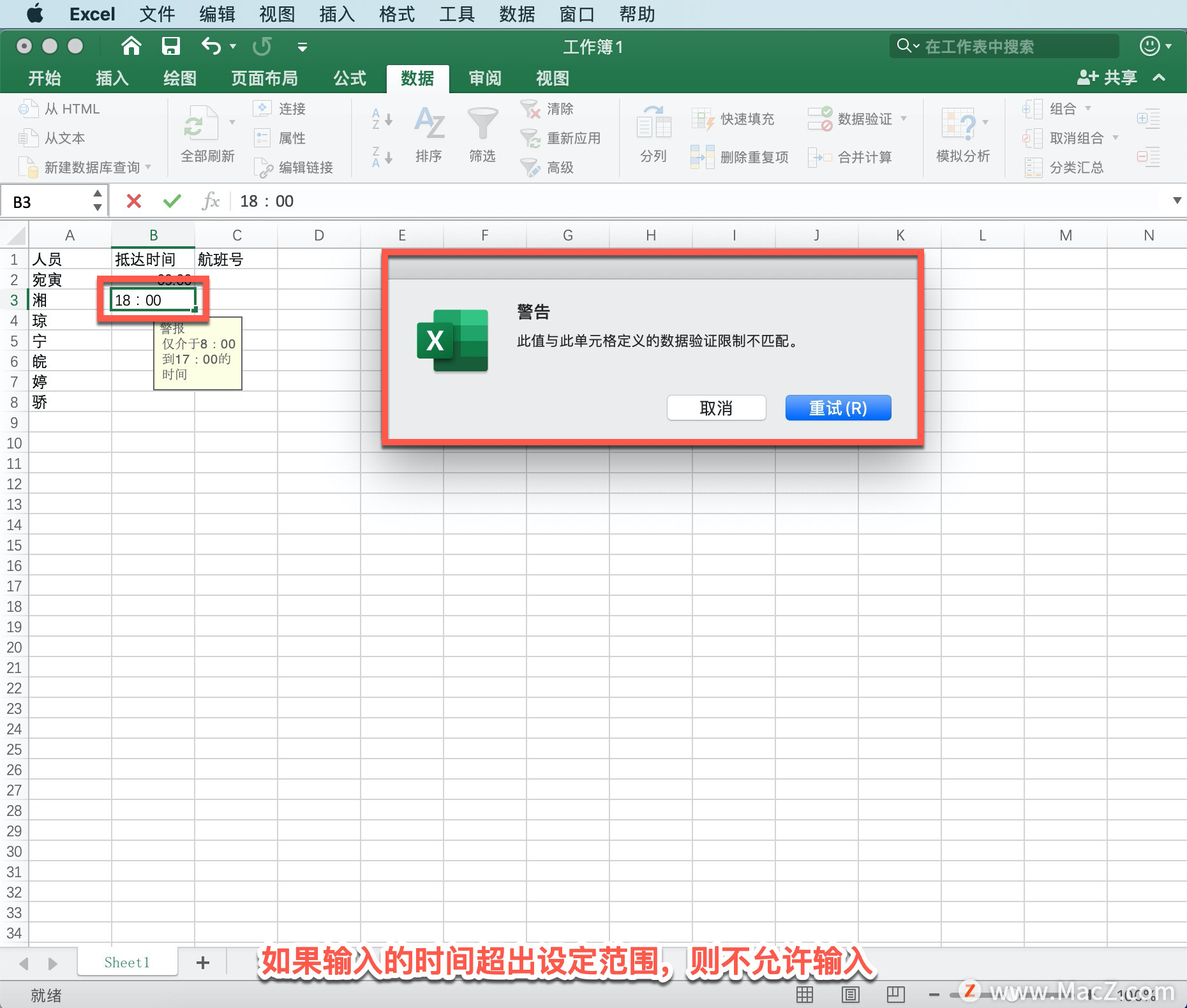Switch to the 页面布局 ribbon tab

(264, 78)
